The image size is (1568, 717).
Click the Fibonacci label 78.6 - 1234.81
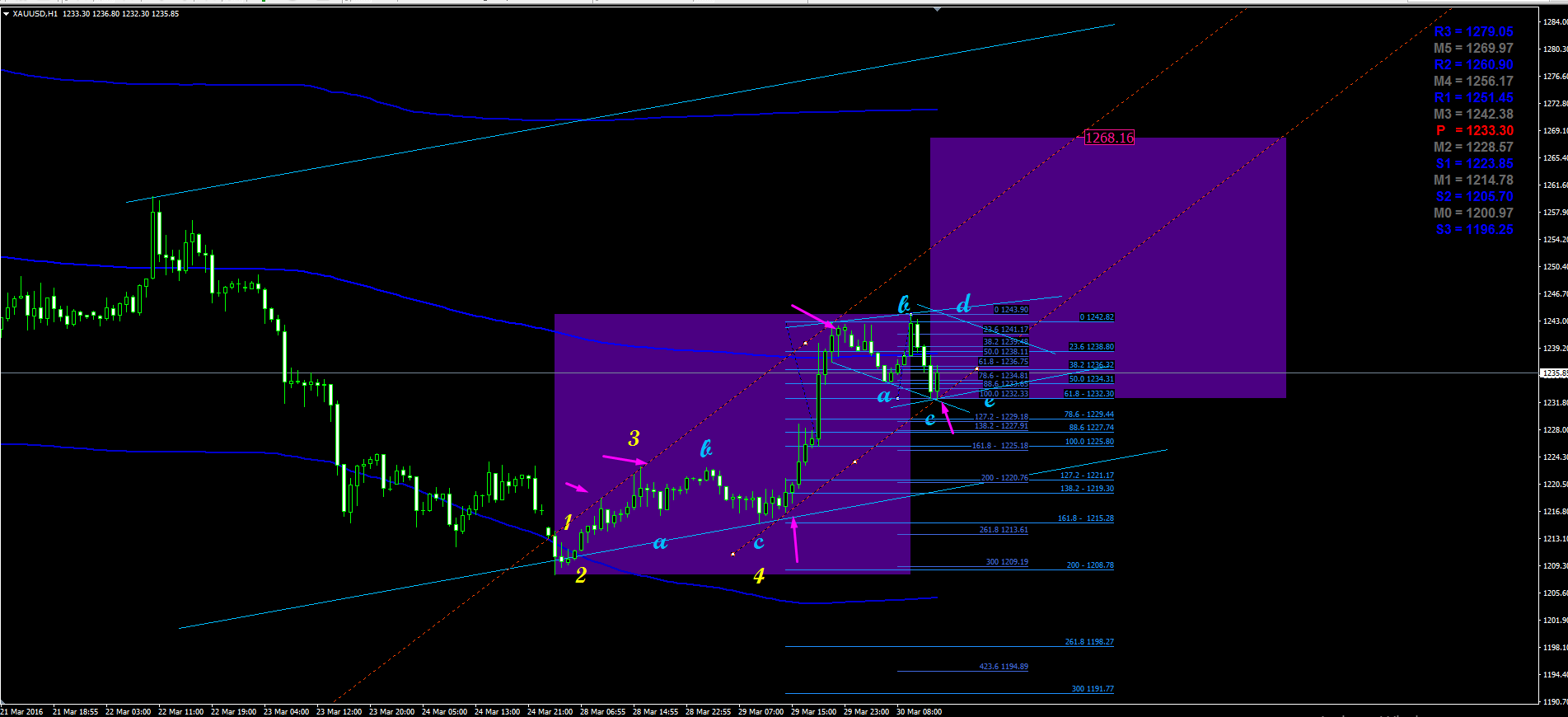click(x=1003, y=376)
